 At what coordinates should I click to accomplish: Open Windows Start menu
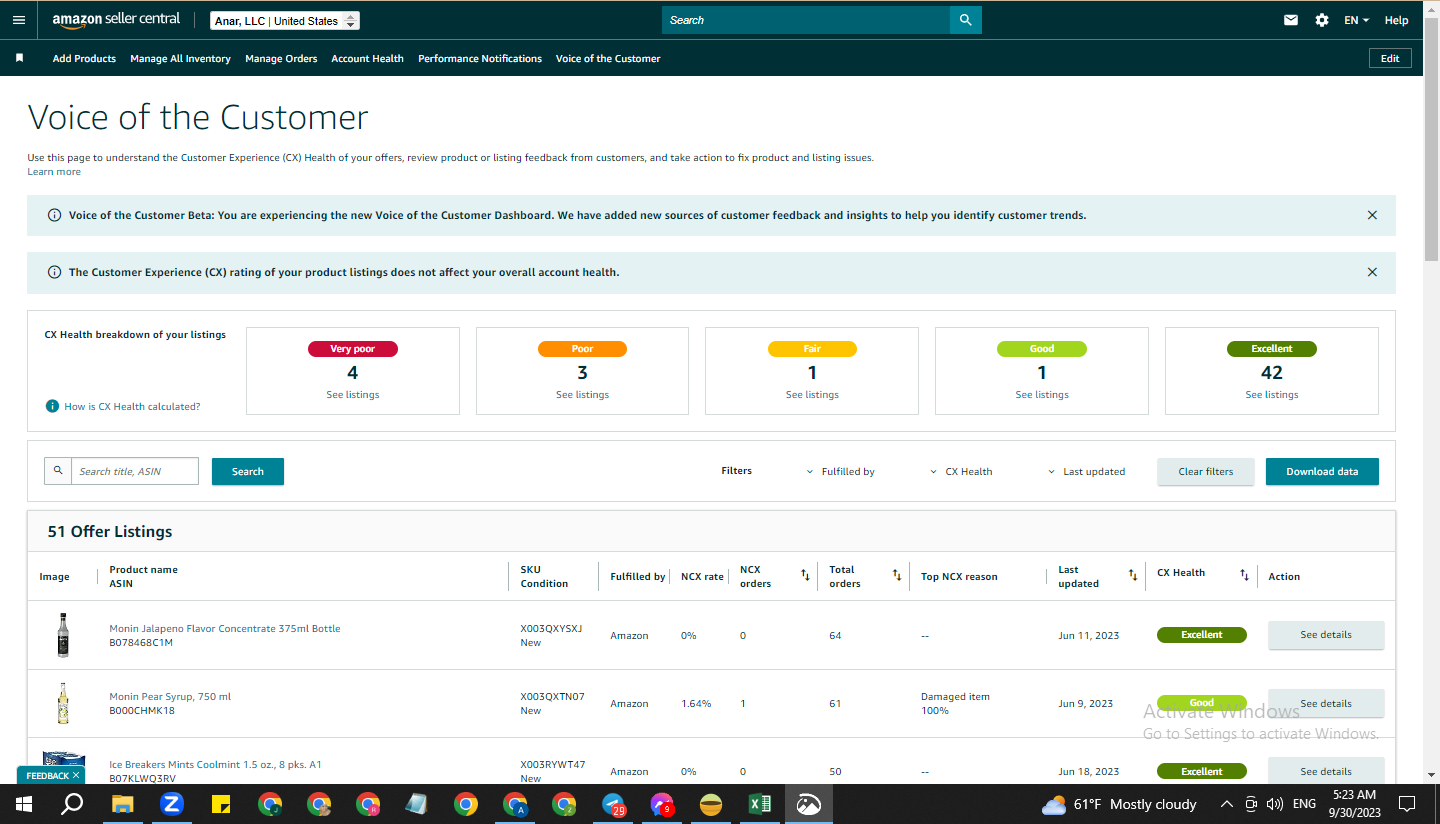click(x=24, y=804)
